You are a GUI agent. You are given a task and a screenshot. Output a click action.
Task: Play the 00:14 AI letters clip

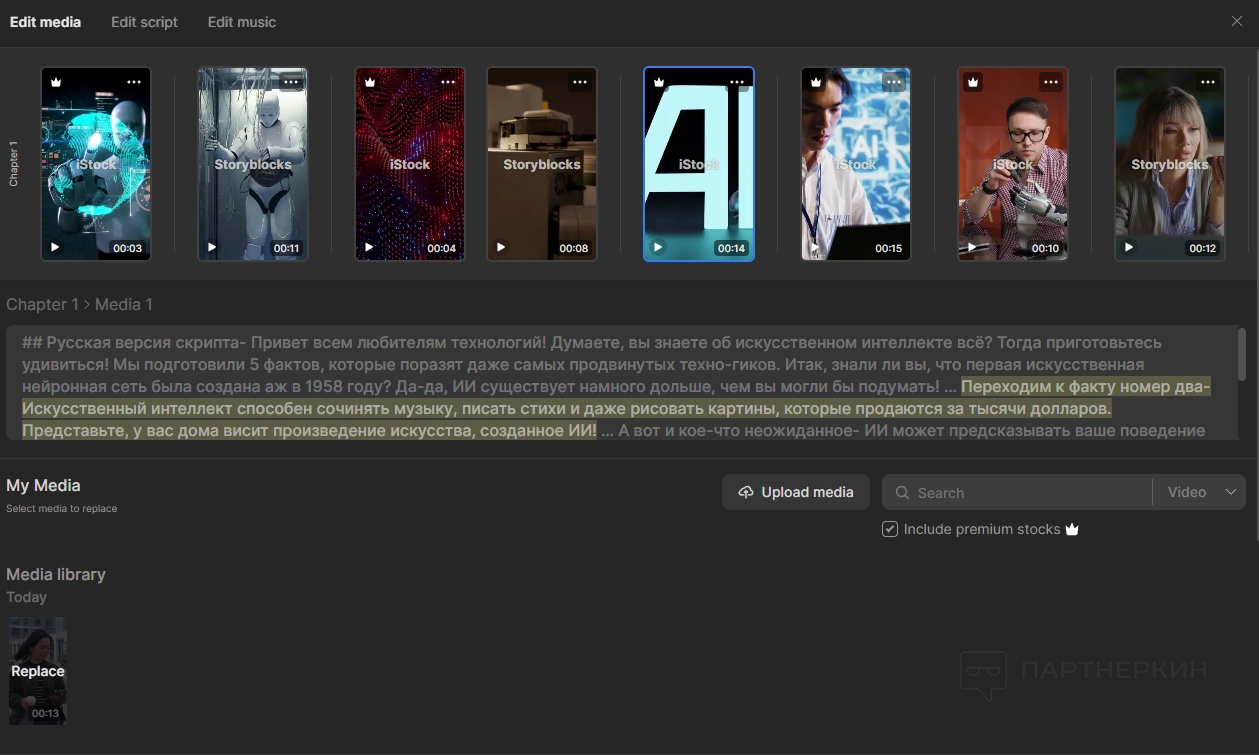click(657, 247)
